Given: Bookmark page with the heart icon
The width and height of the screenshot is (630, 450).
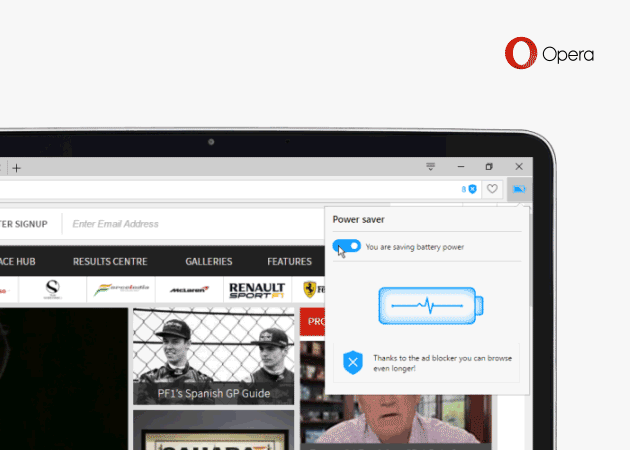Looking at the screenshot, I should (x=492, y=188).
